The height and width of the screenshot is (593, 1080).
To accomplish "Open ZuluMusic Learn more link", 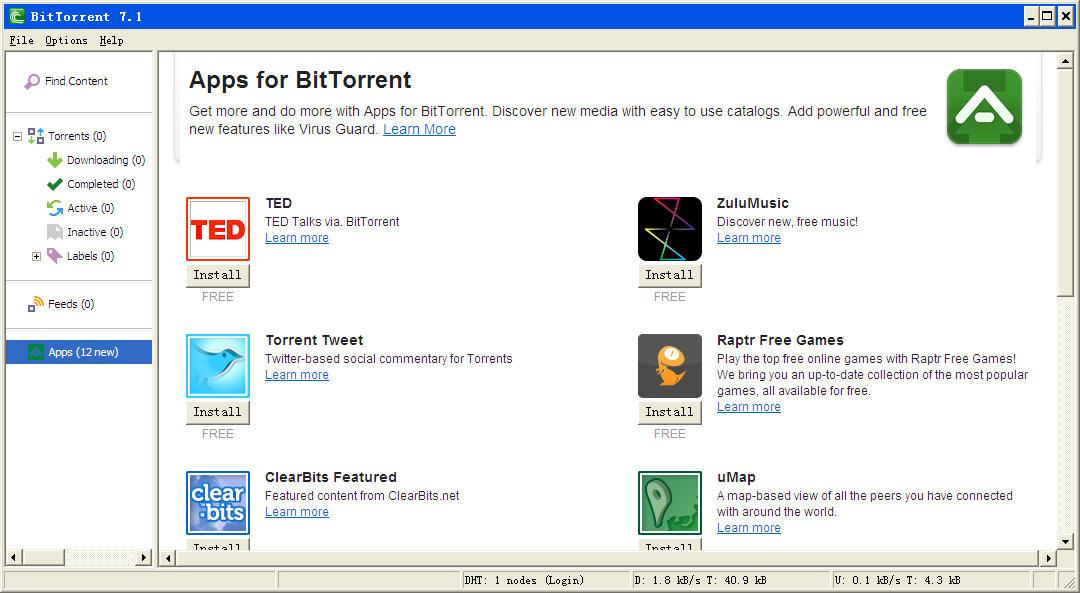I will coord(749,238).
